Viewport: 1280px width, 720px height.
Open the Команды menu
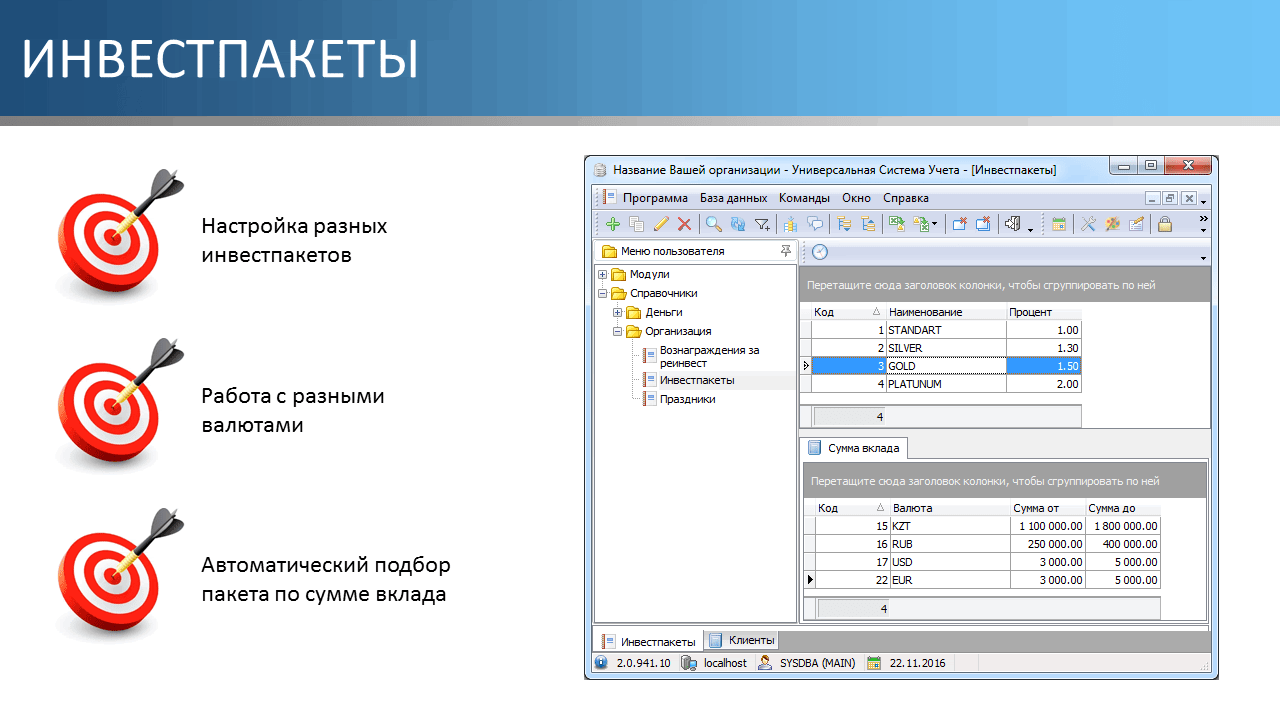(805, 198)
